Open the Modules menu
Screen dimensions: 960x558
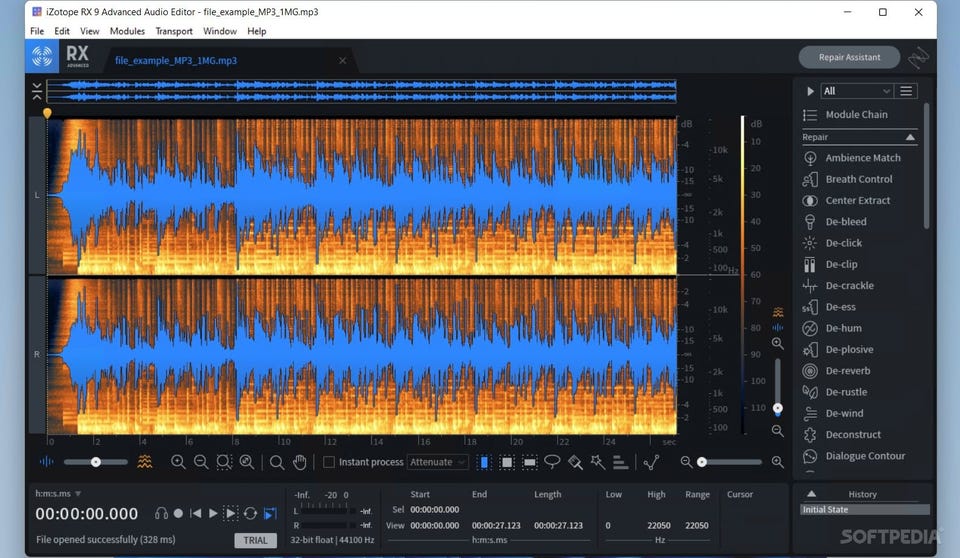click(x=127, y=31)
